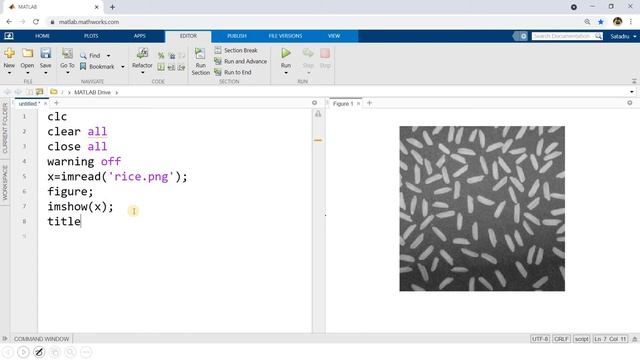Click the MATLAB desktop logo icon
The image size is (640, 360).
point(9,36)
